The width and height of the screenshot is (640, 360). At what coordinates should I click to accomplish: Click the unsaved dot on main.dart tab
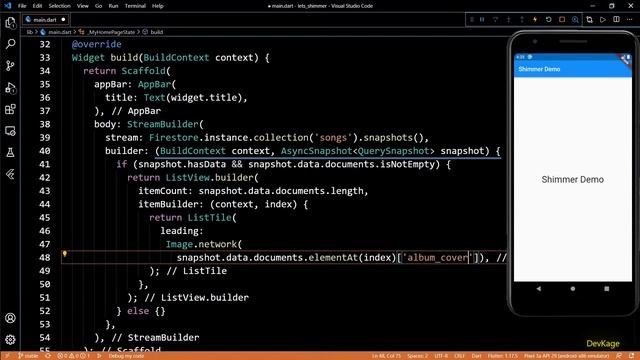(63, 20)
